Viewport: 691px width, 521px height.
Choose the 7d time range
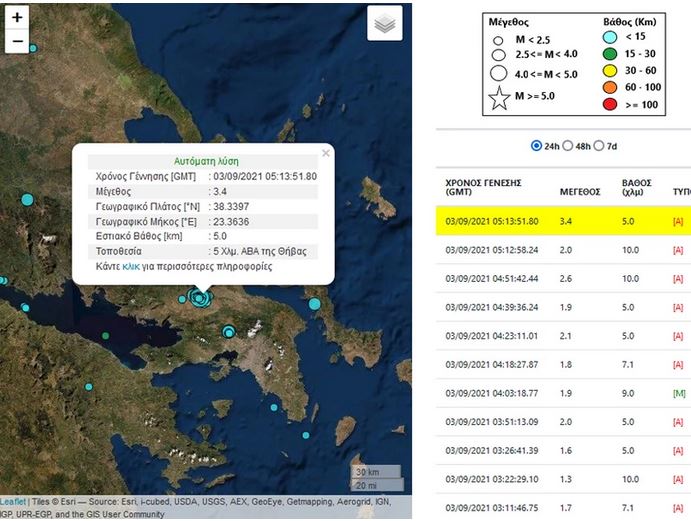[598, 146]
